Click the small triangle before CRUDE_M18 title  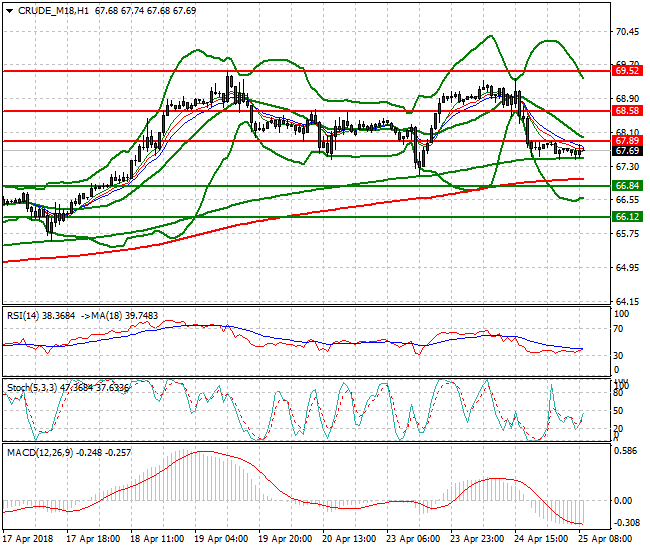[8, 9]
